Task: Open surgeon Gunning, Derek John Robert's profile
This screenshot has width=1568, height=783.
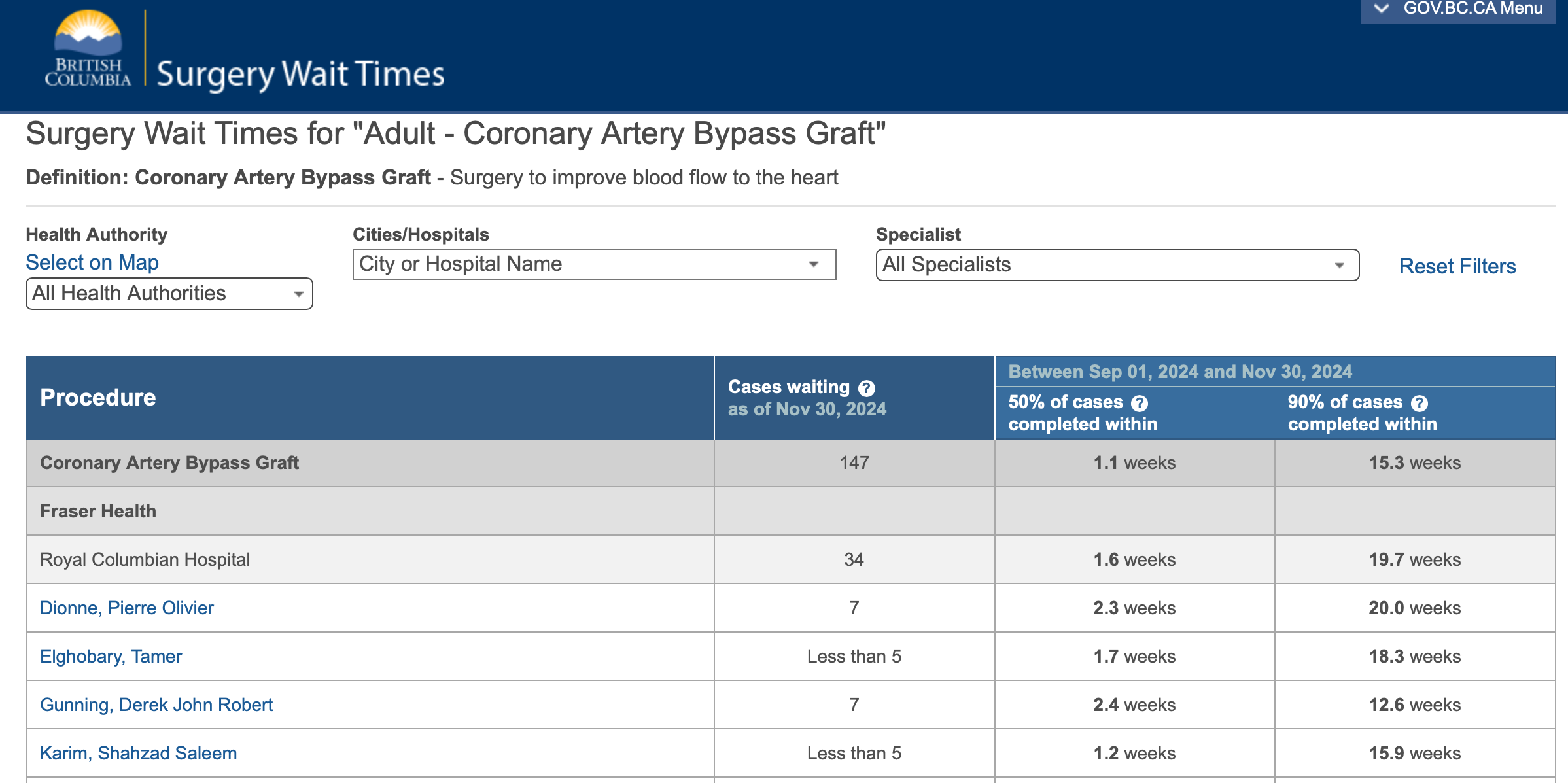Action: pyautogui.click(x=156, y=705)
